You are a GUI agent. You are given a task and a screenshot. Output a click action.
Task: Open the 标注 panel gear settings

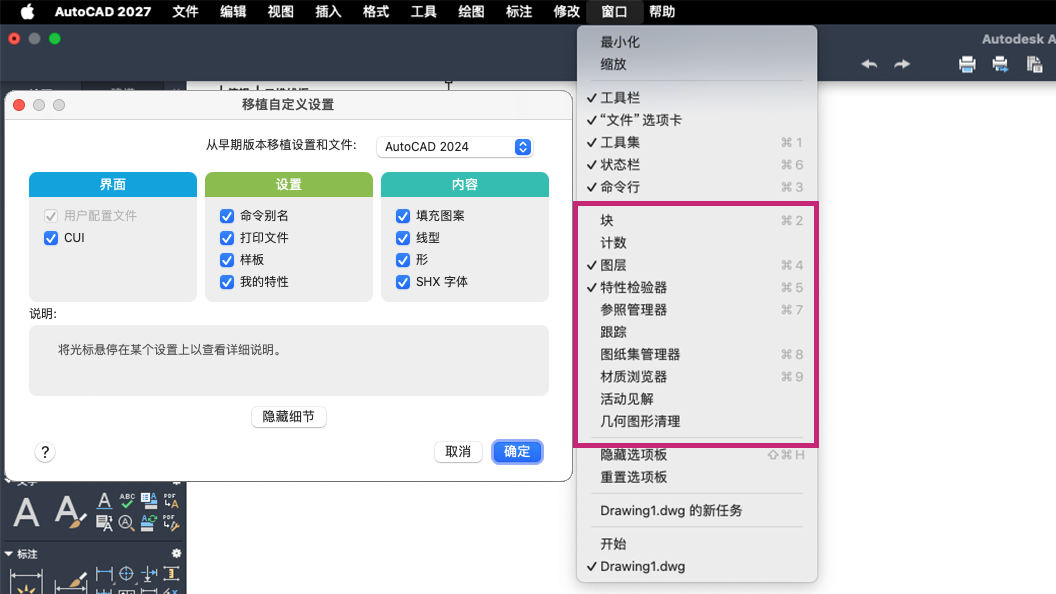pos(176,553)
